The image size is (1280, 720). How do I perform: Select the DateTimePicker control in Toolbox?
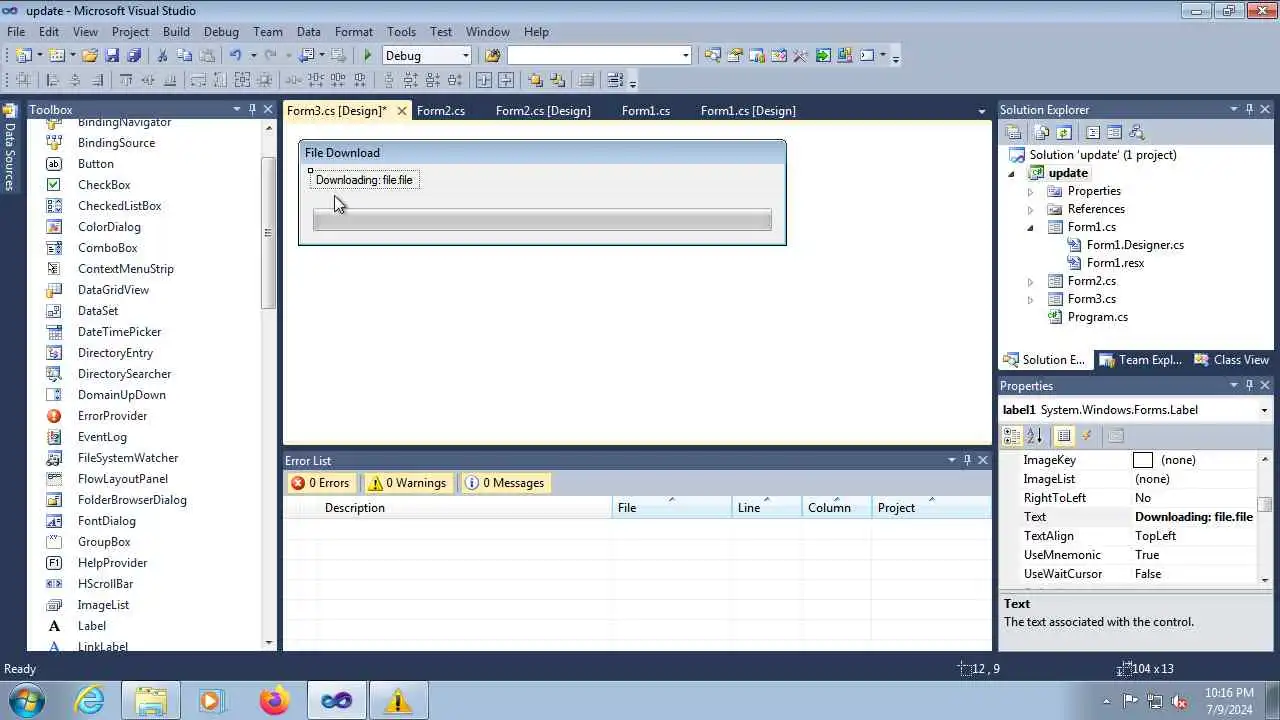coord(119,332)
